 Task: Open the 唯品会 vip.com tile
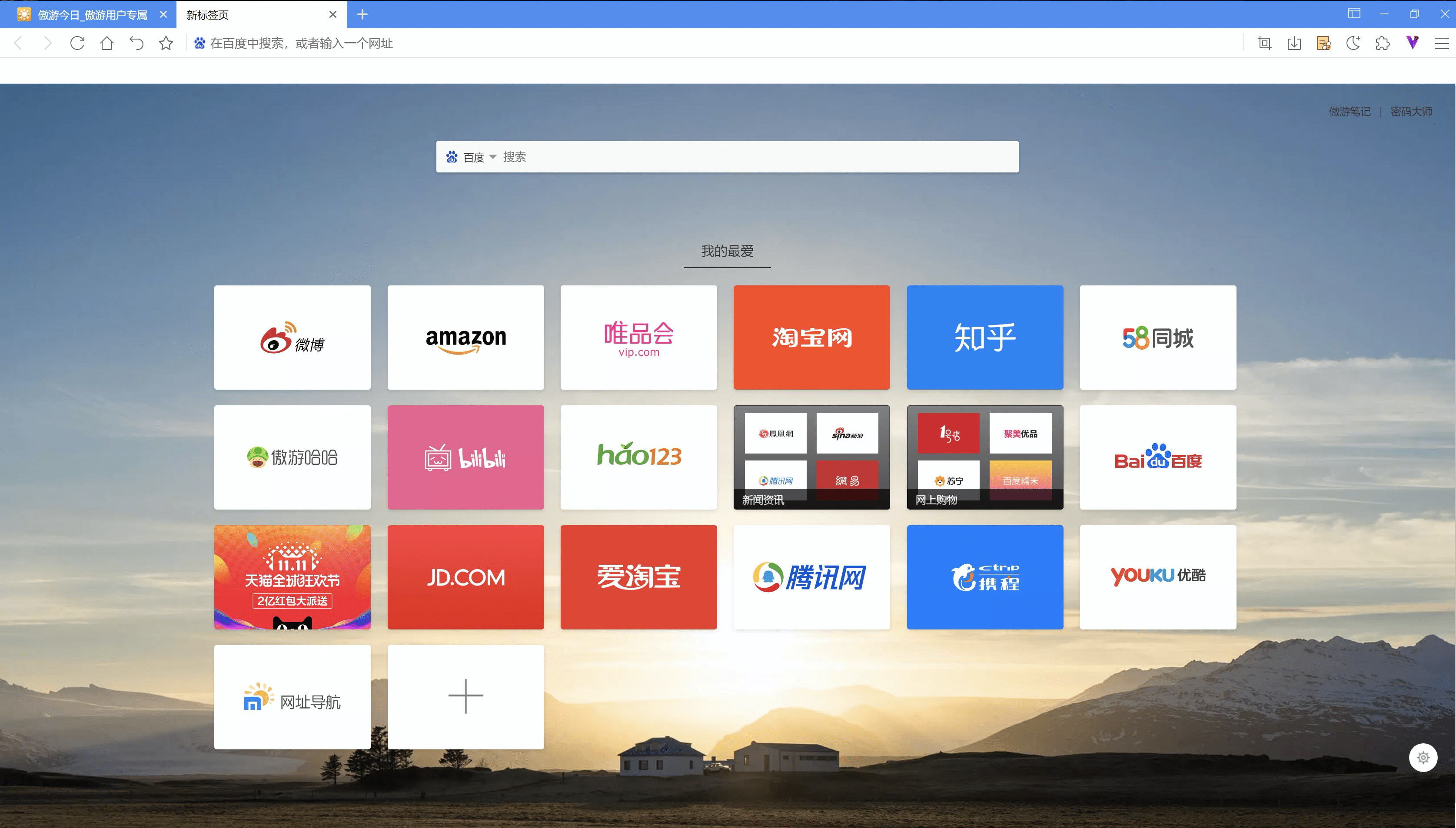638,338
